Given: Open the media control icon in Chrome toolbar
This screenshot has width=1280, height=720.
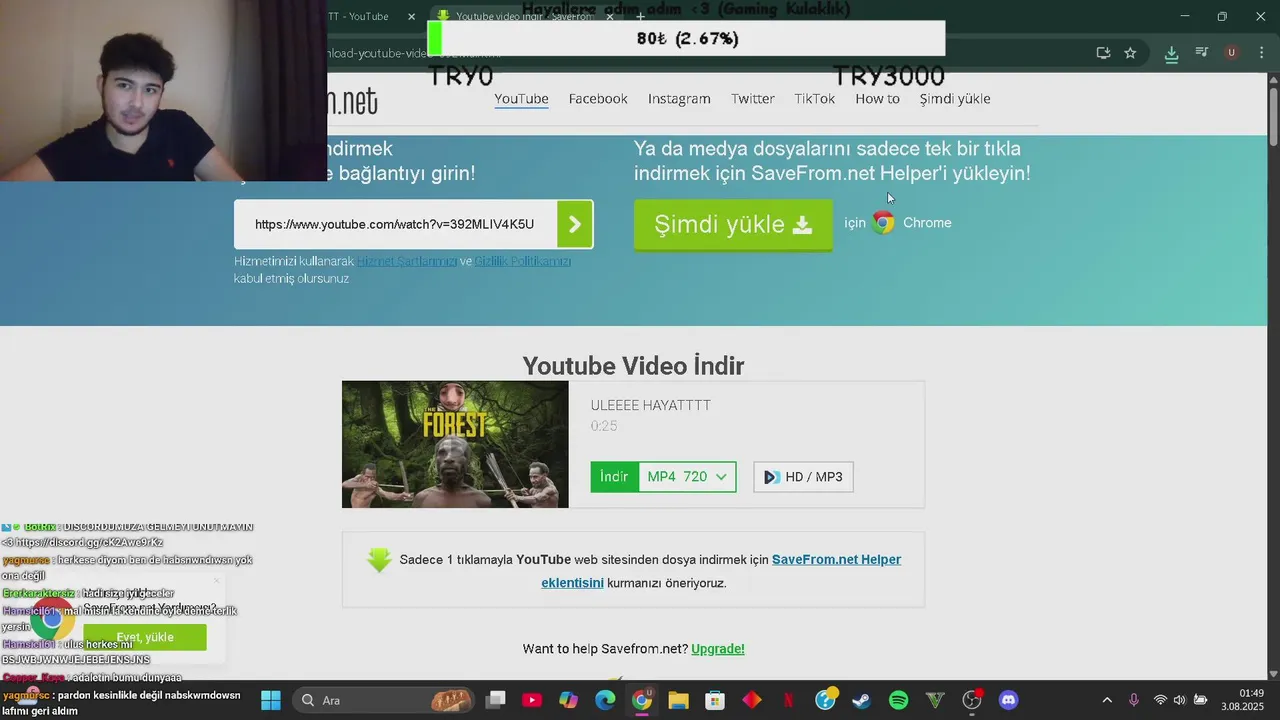Looking at the screenshot, I should click(1202, 53).
